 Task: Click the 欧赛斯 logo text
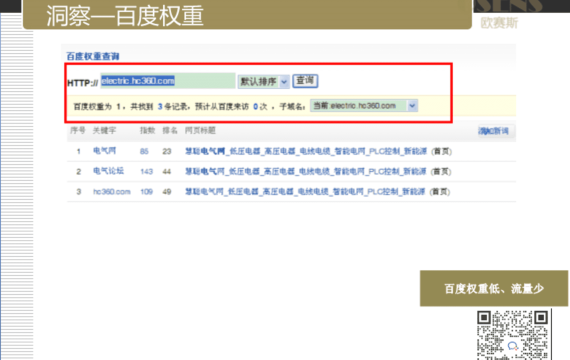click(x=499, y=23)
